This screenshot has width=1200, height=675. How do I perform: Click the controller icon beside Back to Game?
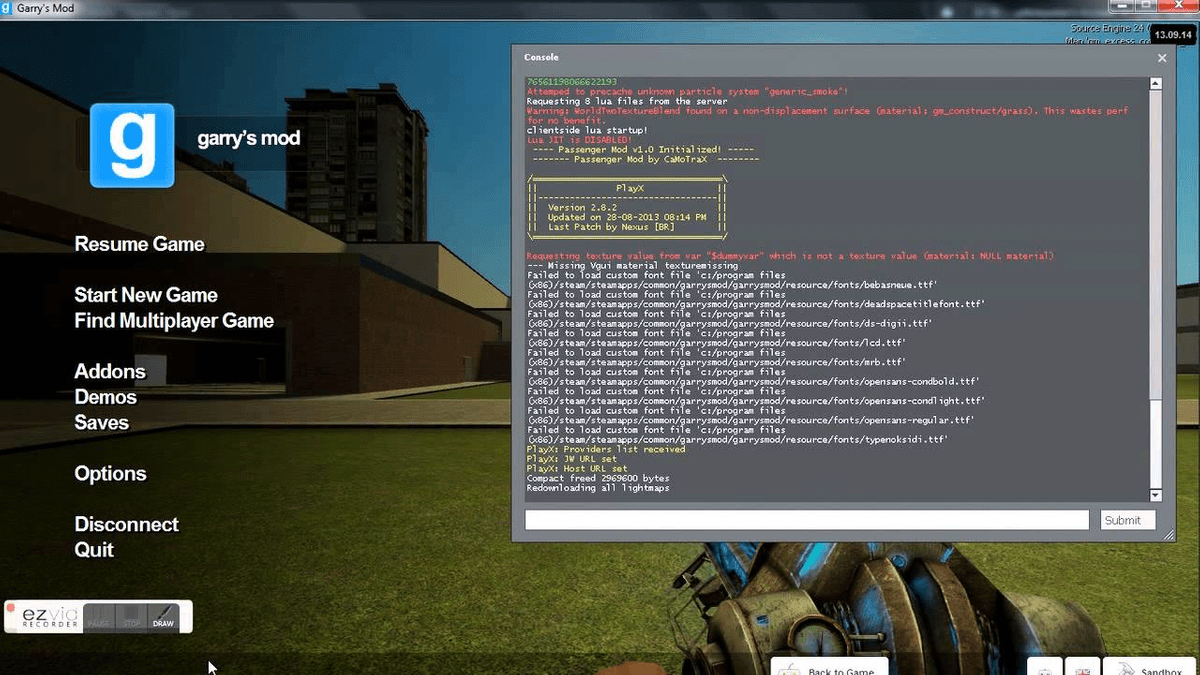pos(790,669)
